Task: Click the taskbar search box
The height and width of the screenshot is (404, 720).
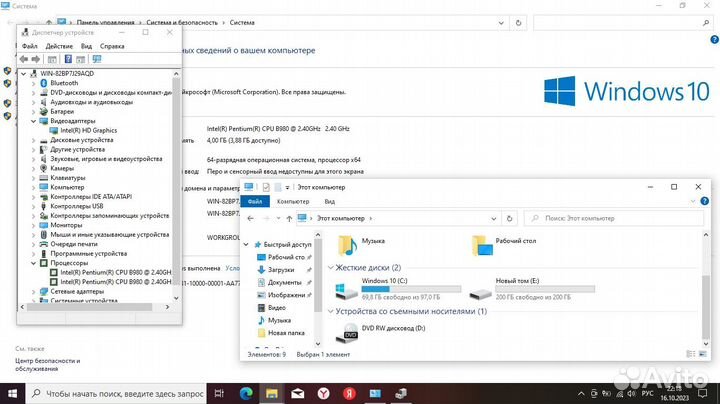Action: pos(118,393)
